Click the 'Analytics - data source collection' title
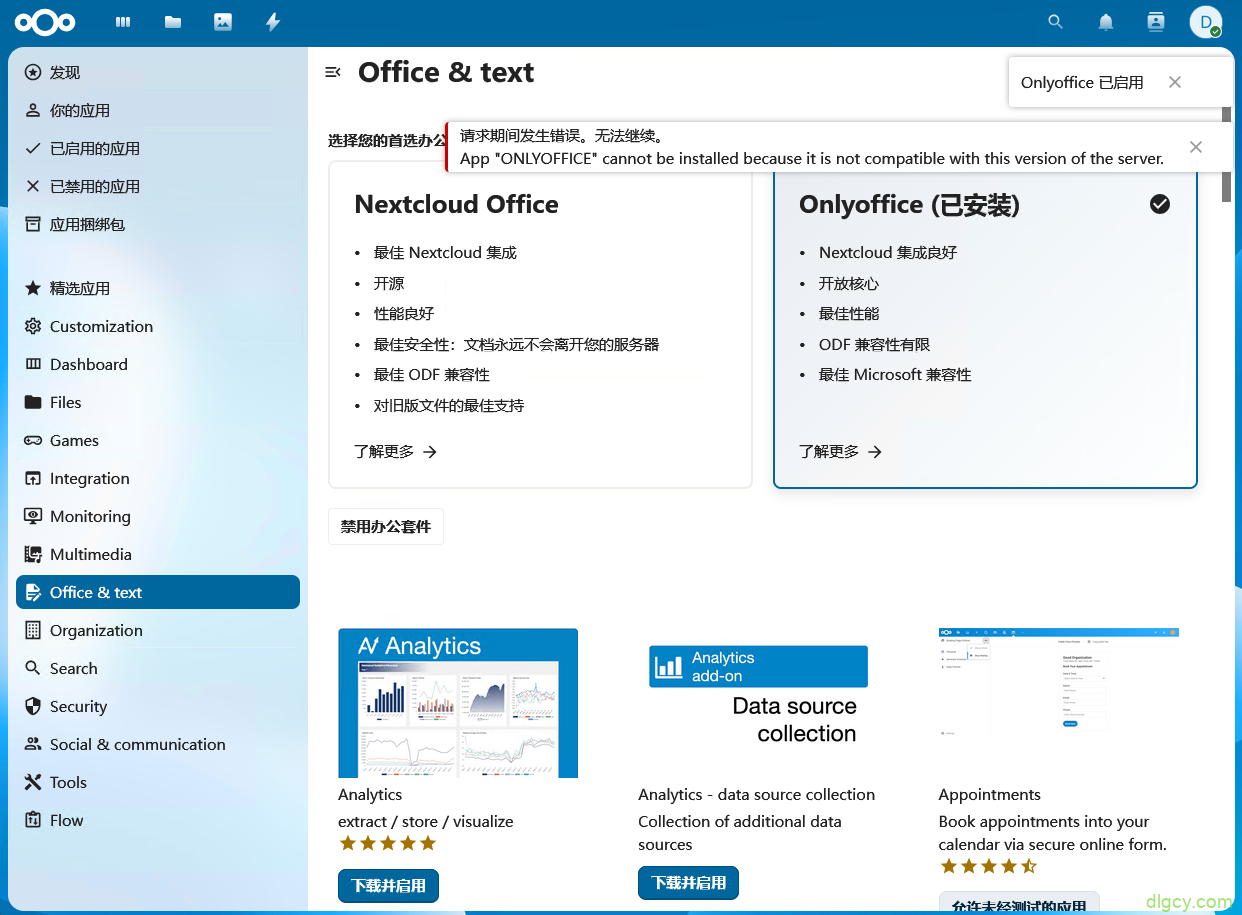The width and height of the screenshot is (1242, 915). click(x=756, y=794)
